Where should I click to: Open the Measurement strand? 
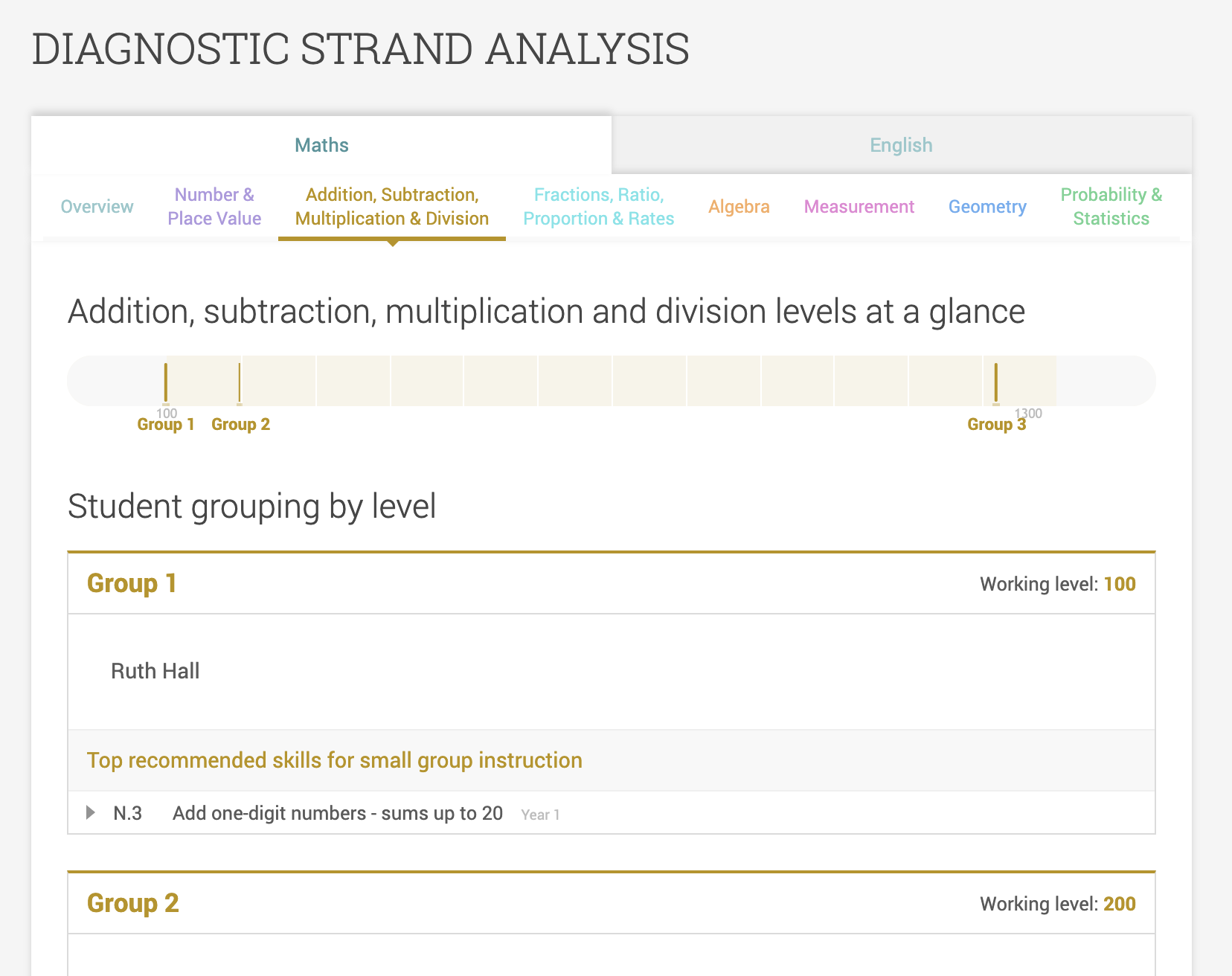[x=859, y=207]
